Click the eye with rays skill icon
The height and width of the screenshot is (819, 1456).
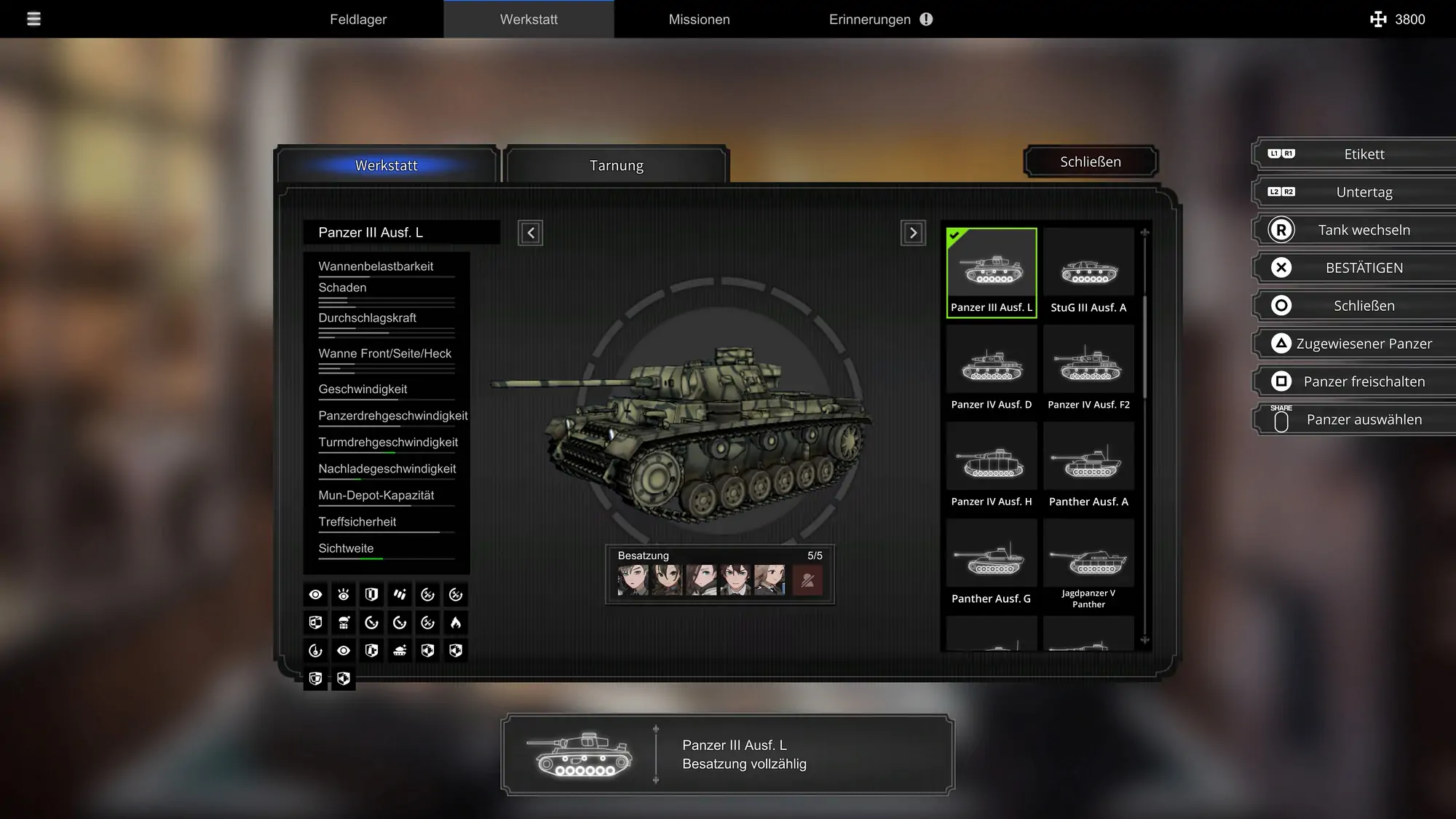(x=344, y=595)
